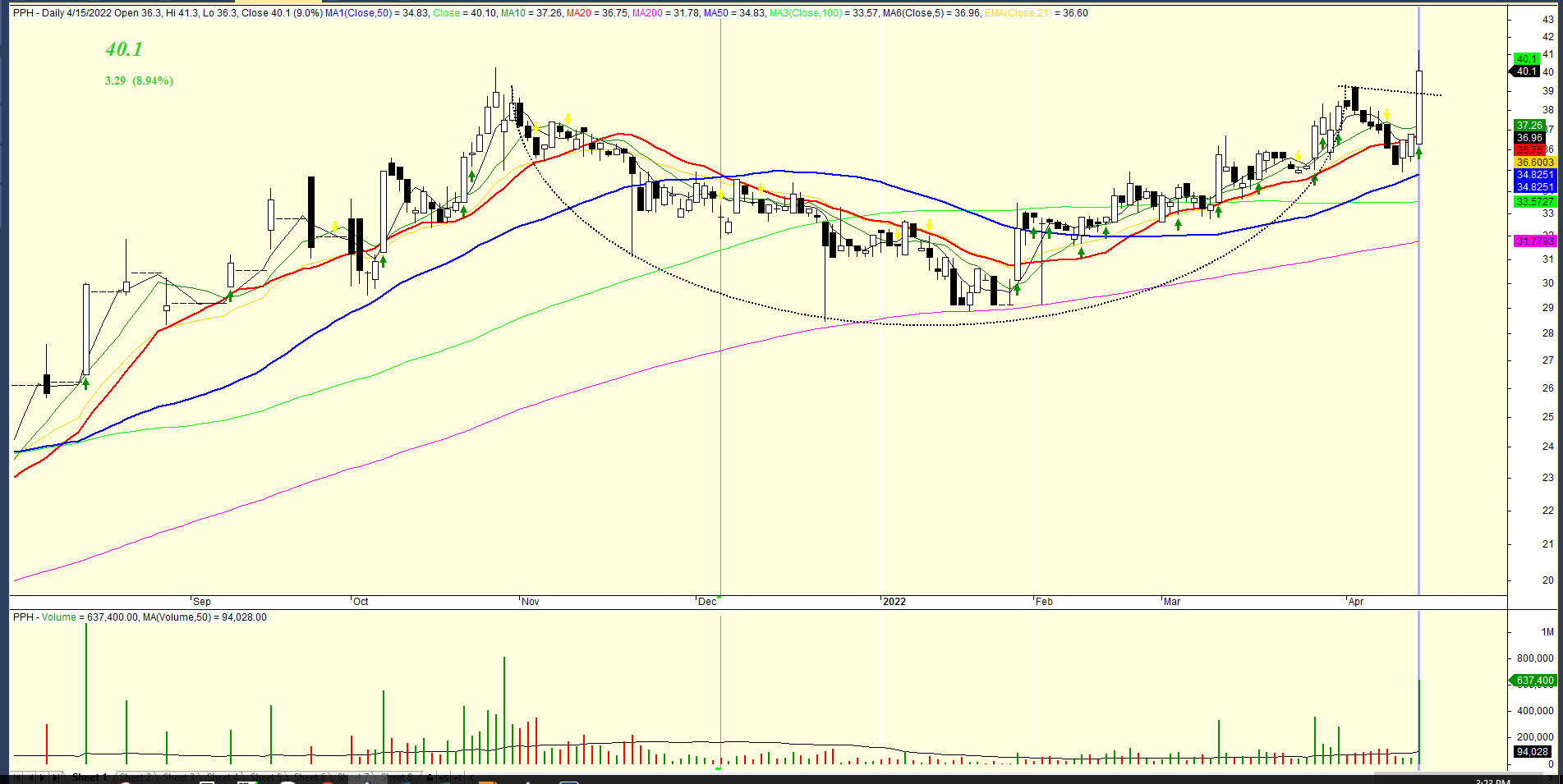
Task: Select the Sheet 5 tab
Action: [267, 777]
